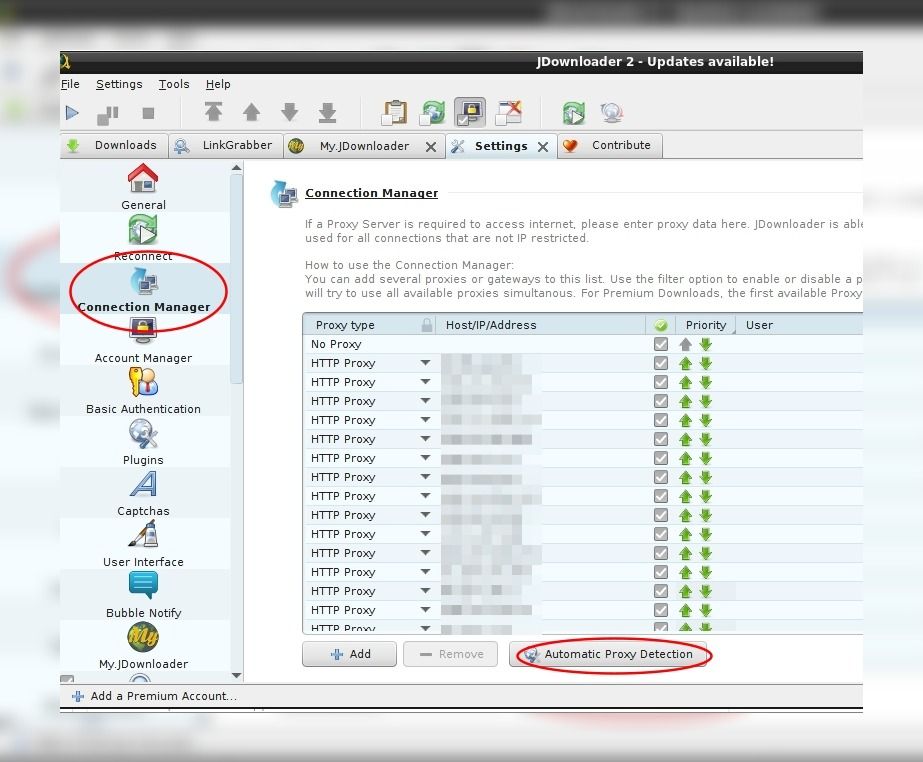
Task: Open Reconnect settings in sidebar
Action: coord(143,238)
